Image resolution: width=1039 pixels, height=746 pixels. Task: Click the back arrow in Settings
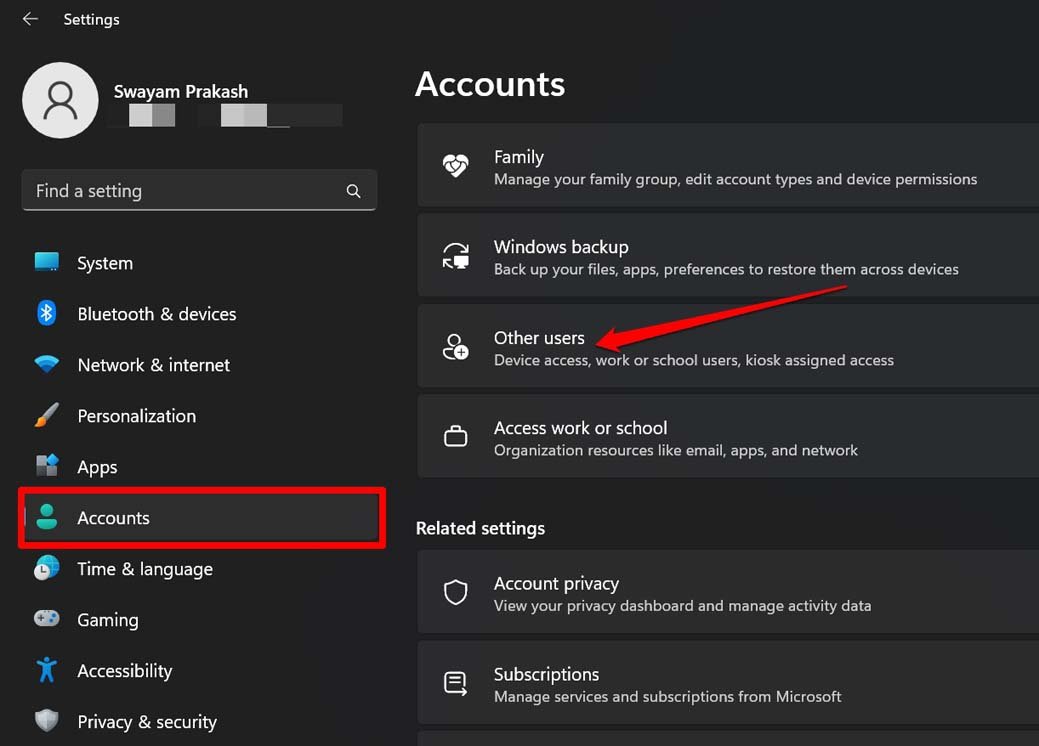click(30, 19)
